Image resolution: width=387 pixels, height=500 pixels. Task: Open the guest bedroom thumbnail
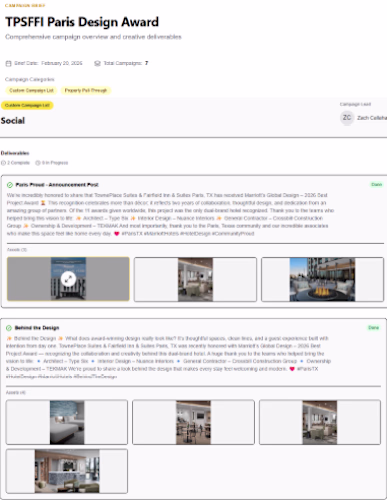point(67,422)
